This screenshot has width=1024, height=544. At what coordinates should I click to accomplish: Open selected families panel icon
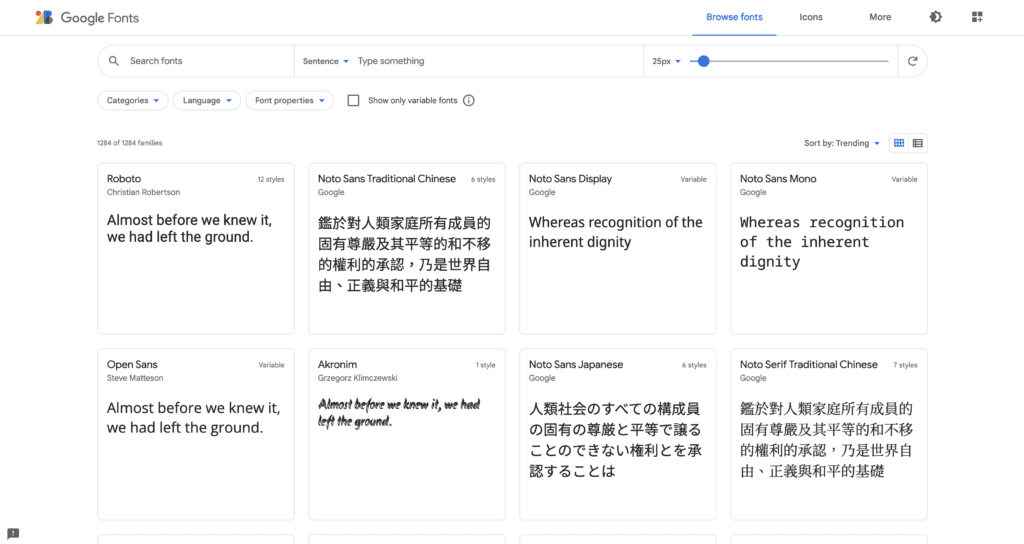(x=977, y=17)
